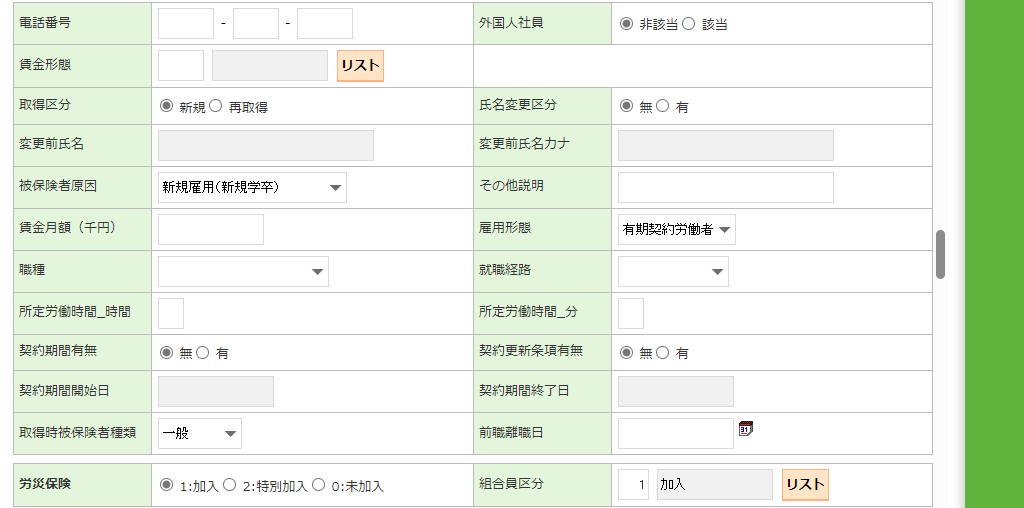Open the 職種 dropdown list
The width and height of the screenshot is (1024, 508).
click(x=243, y=271)
